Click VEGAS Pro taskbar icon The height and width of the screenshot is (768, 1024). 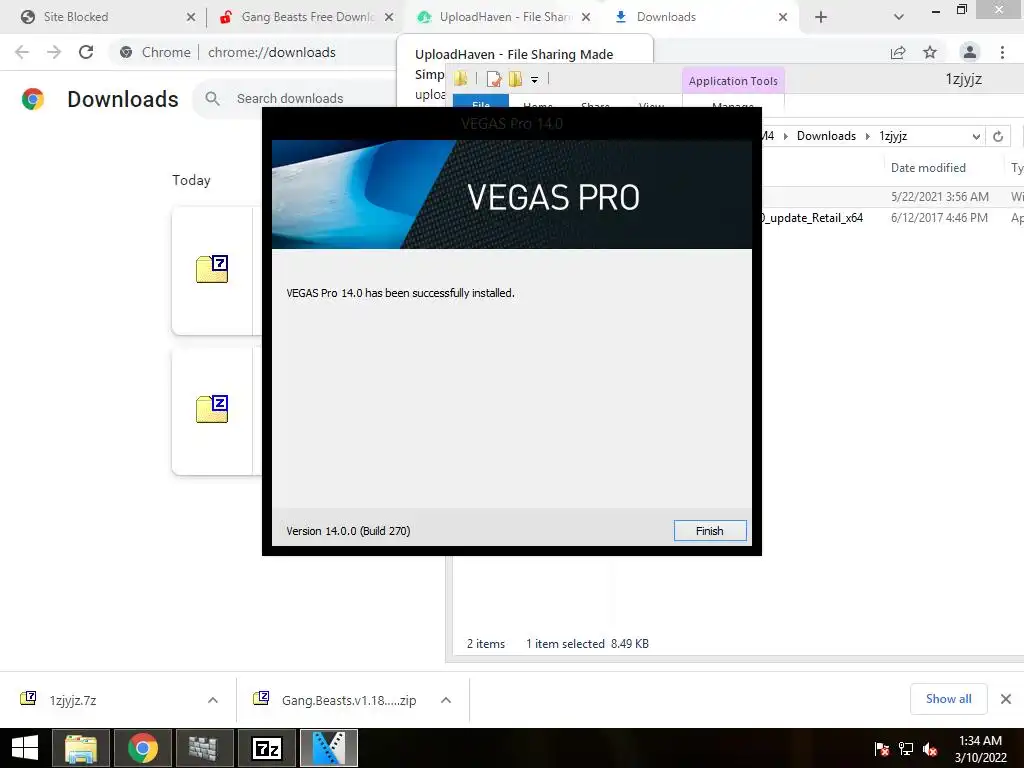328,748
